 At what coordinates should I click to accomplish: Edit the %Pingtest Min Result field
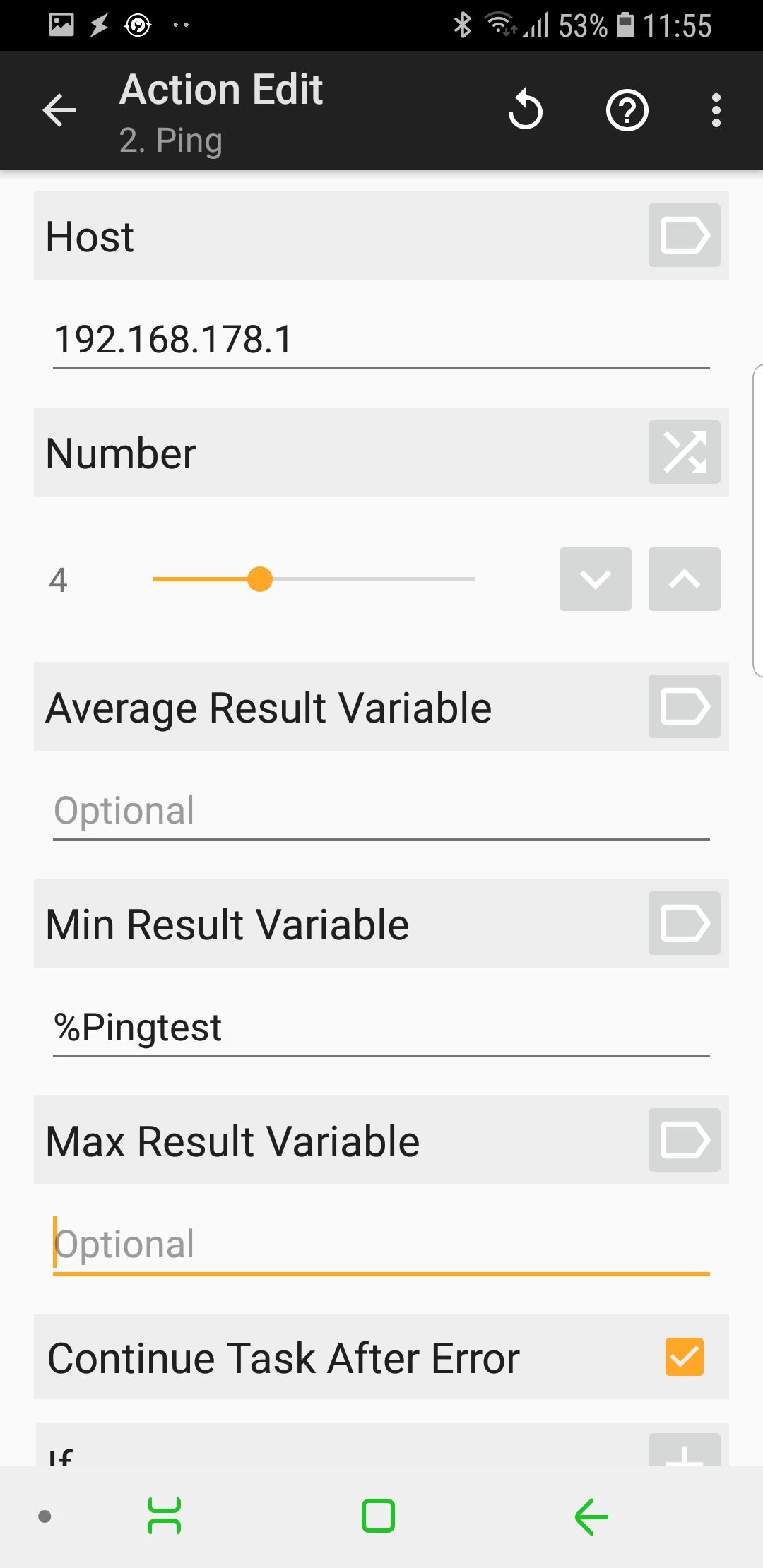tap(381, 1028)
